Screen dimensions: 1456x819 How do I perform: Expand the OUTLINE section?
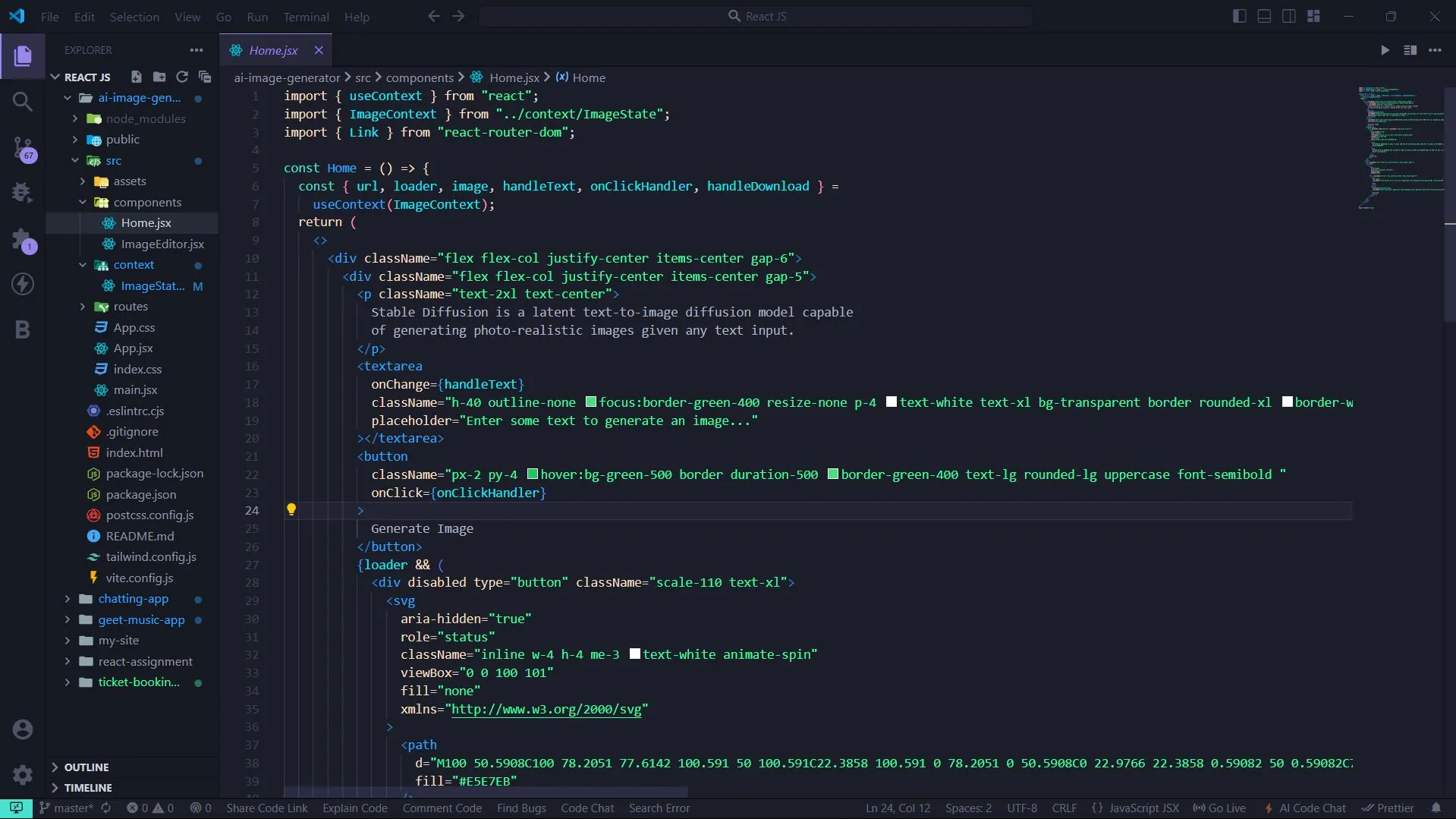click(x=86, y=767)
